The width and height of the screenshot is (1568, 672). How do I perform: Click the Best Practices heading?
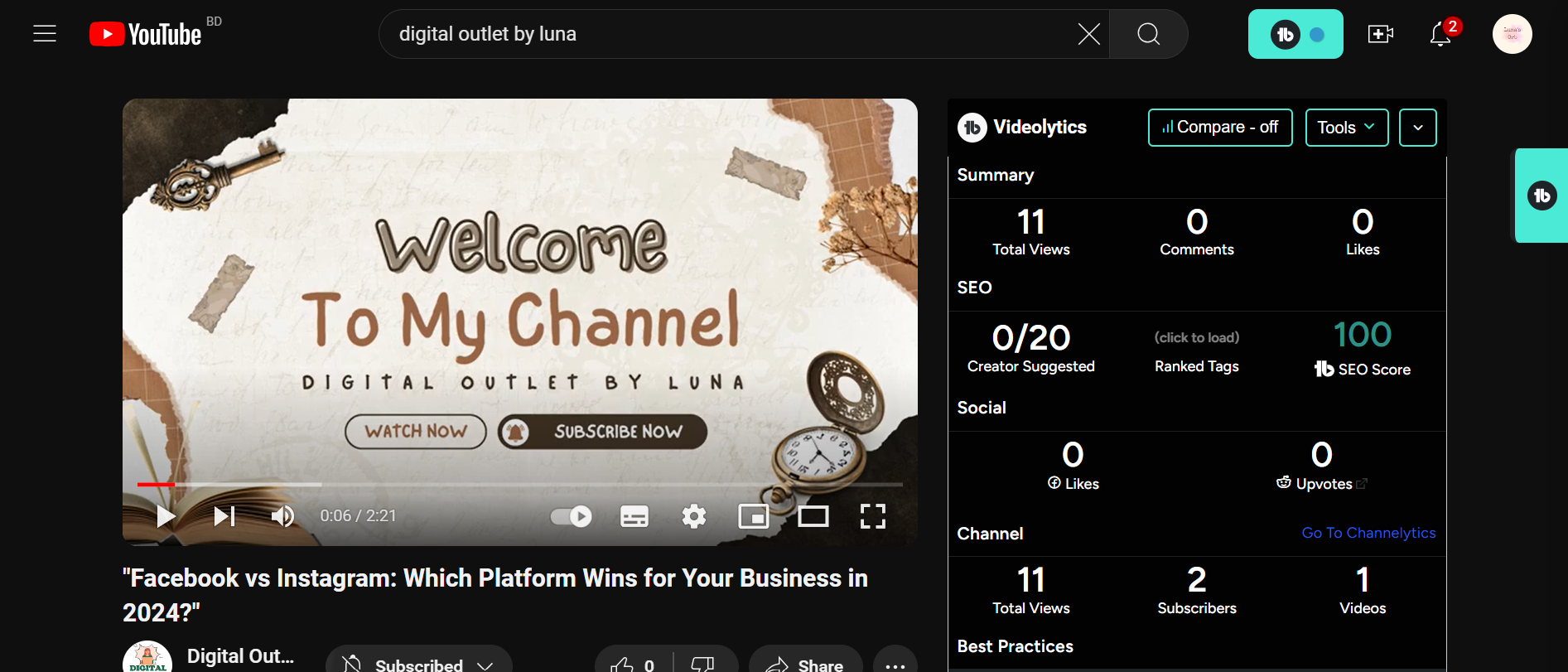pyautogui.click(x=1016, y=646)
